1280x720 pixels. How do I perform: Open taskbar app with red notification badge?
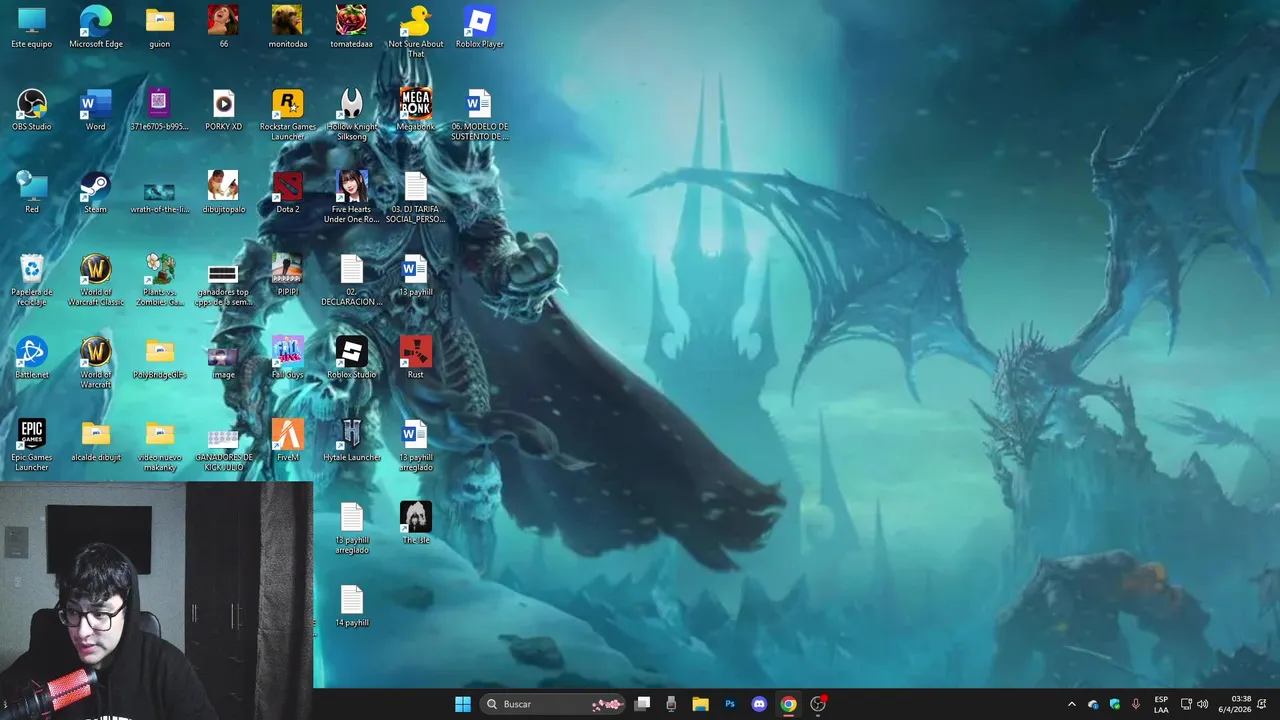point(818,704)
